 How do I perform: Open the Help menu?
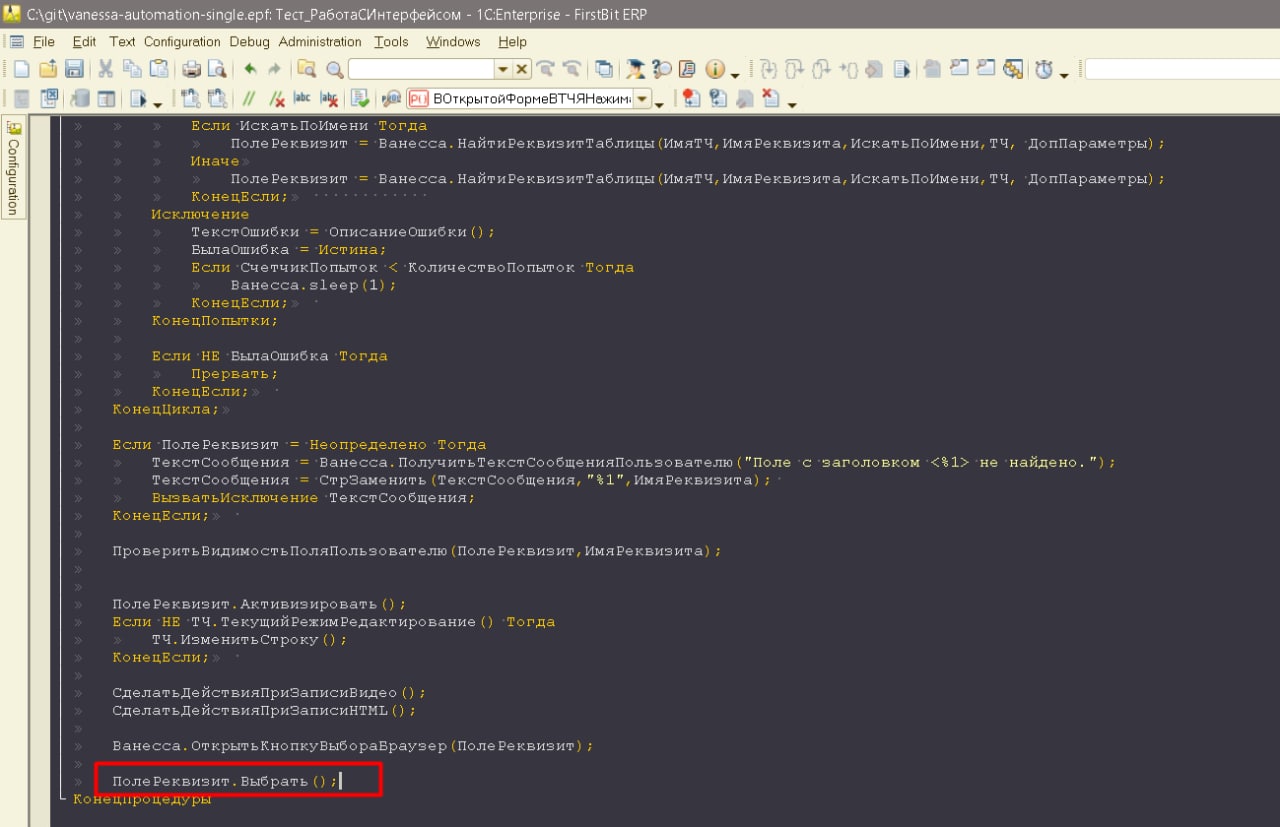[x=512, y=42]
